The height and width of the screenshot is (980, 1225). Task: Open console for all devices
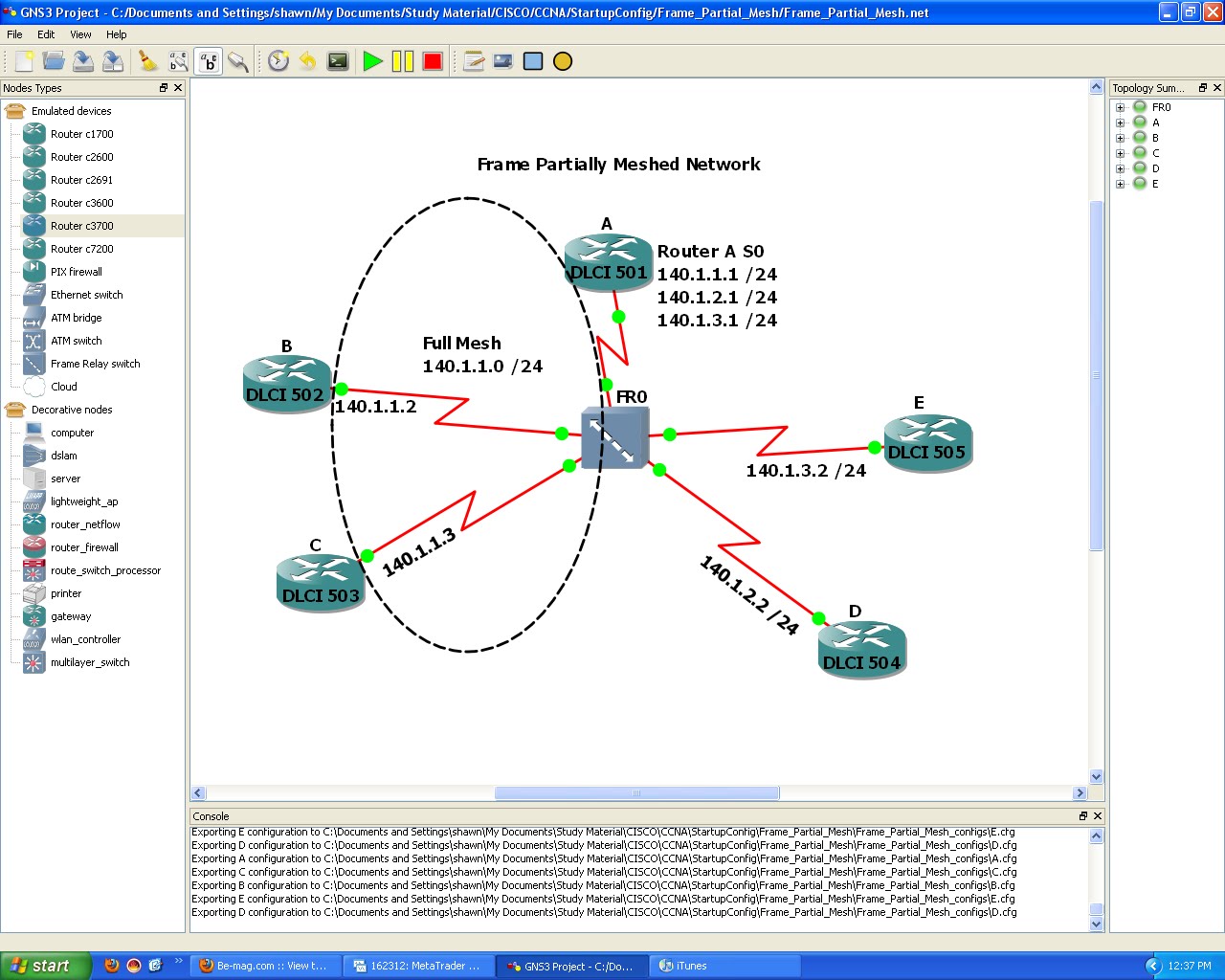click(x=338, y=61)
